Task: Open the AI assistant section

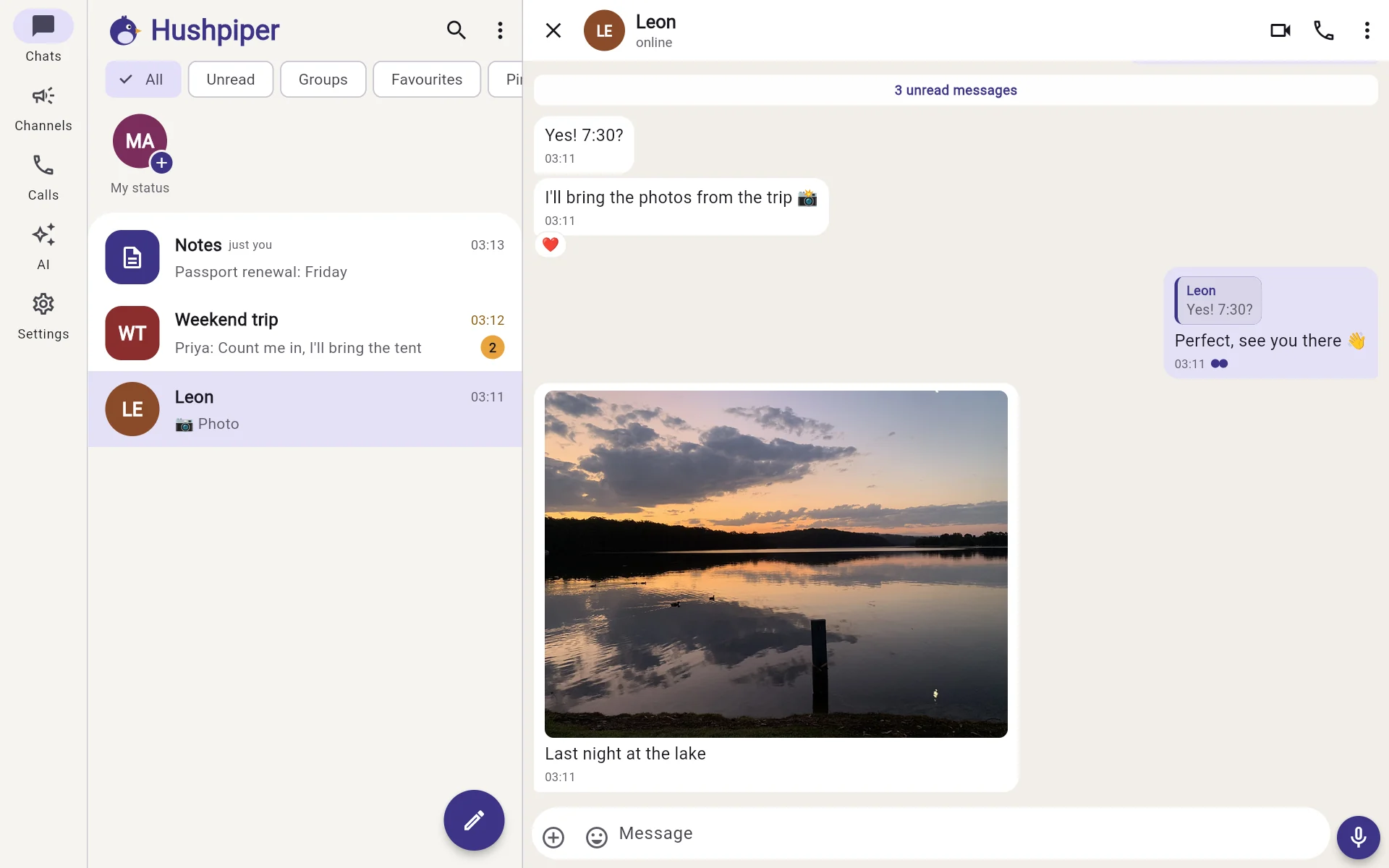Action: click(x=43, y=247)
